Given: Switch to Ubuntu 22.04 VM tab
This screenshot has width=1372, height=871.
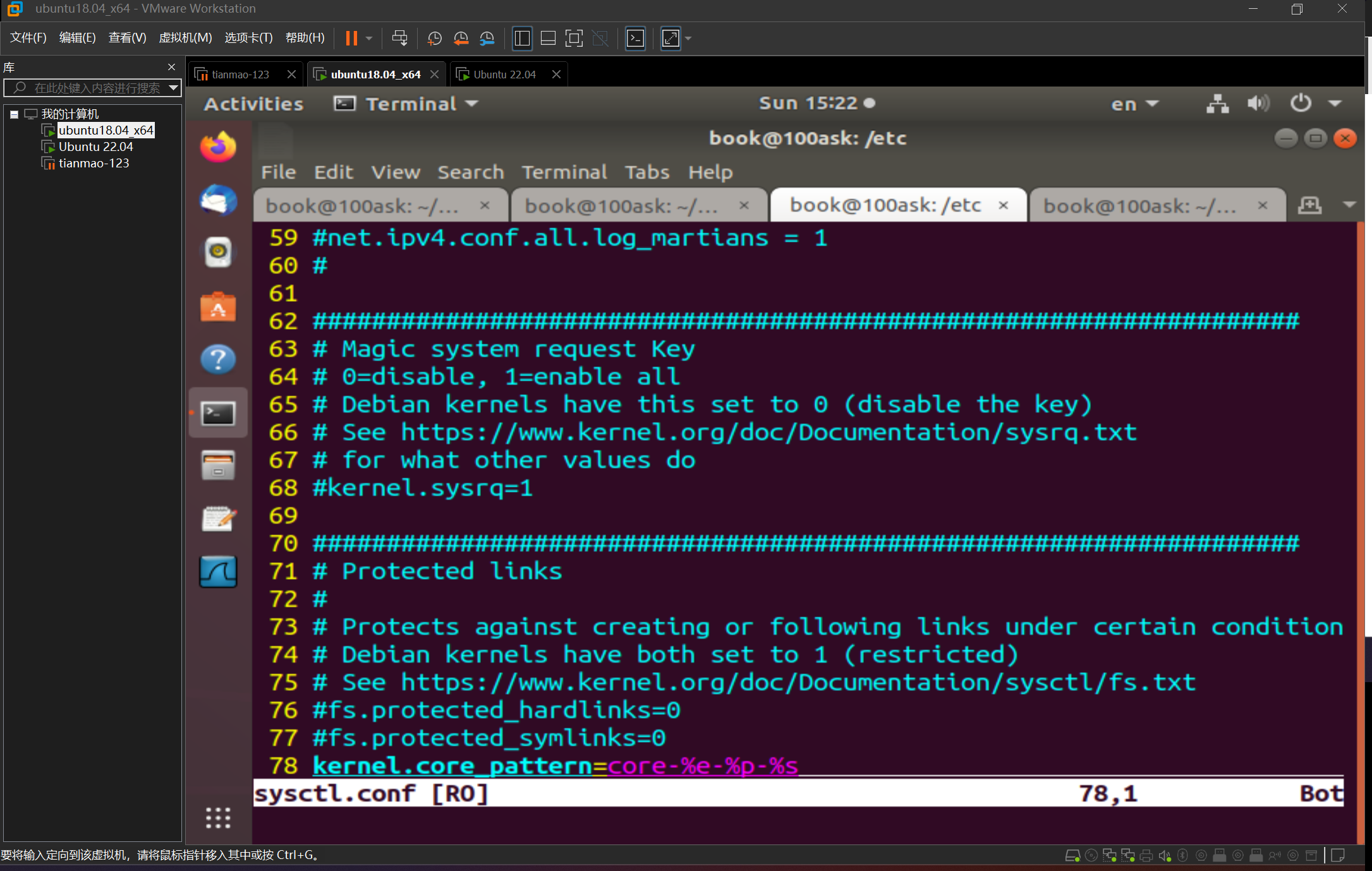Looking at the screenshot, I should click(504, 75).
